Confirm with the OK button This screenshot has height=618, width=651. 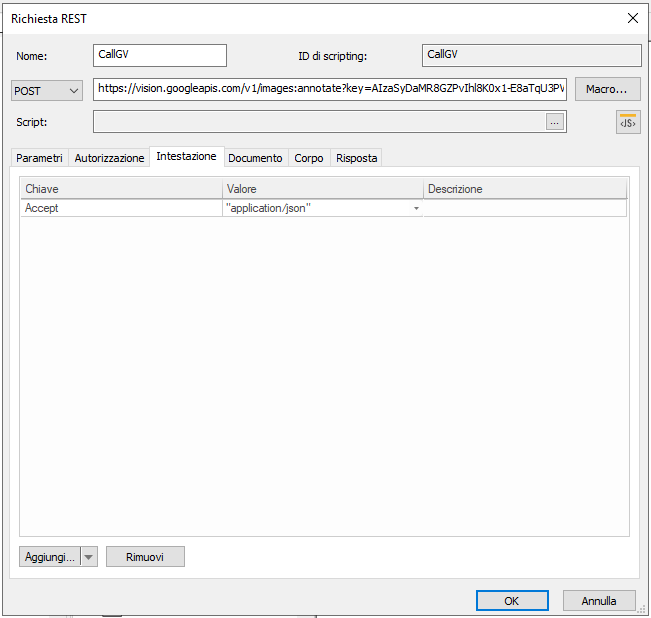[x=512, y=601]
